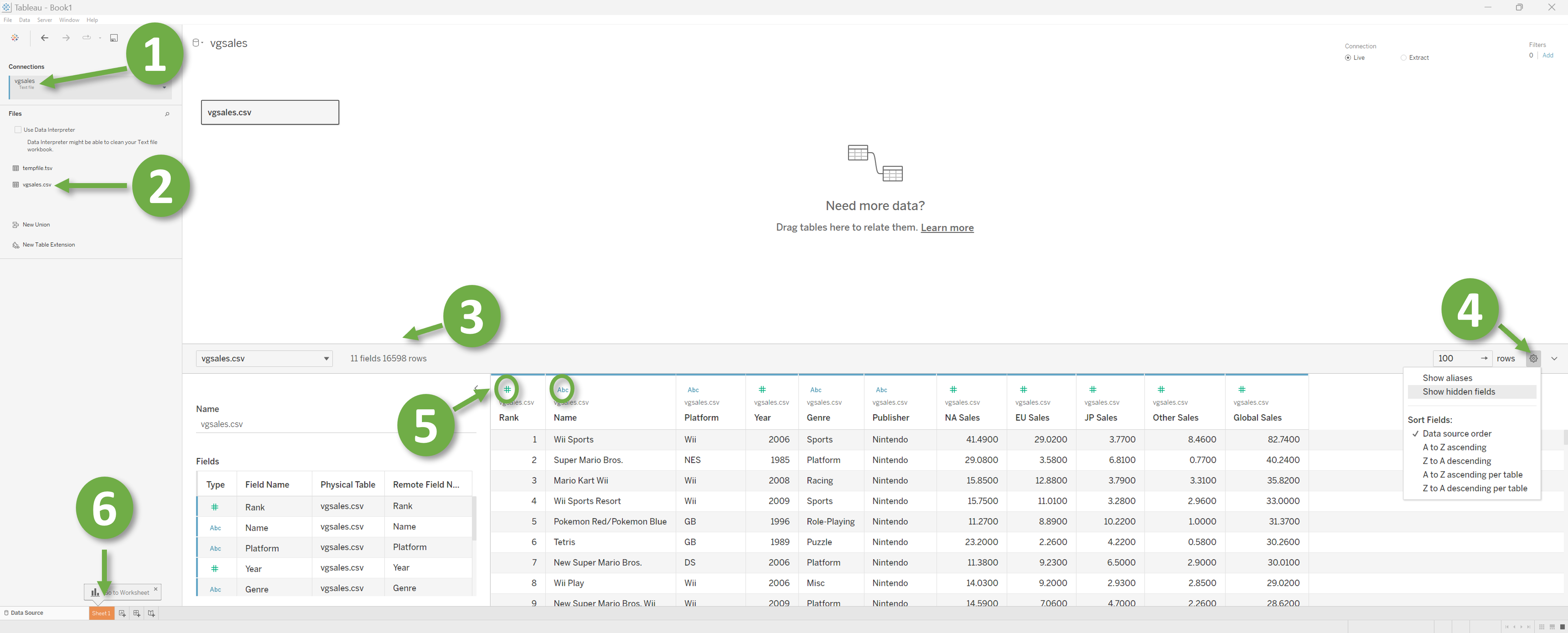
Task: Click the Abc type icon on Publisher column
Action: coord(881,390)
